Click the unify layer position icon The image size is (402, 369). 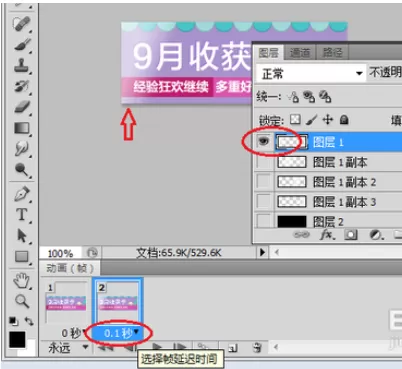click(x=294, y=97)
